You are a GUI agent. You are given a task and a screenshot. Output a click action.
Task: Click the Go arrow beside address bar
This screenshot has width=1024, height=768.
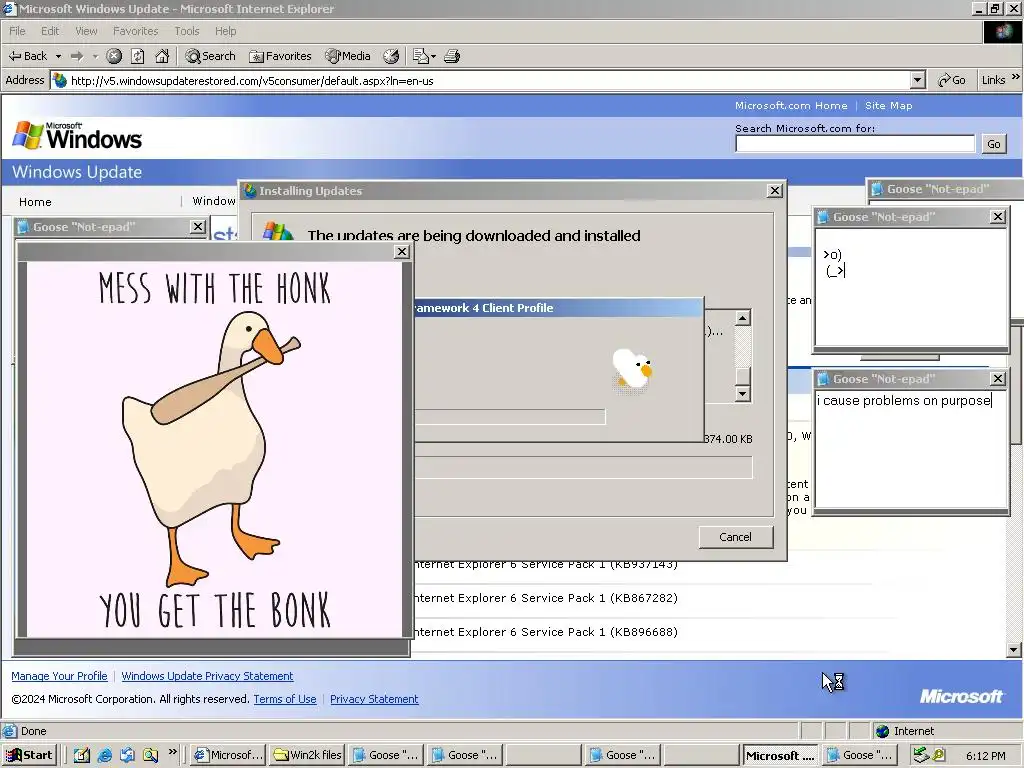952,80
